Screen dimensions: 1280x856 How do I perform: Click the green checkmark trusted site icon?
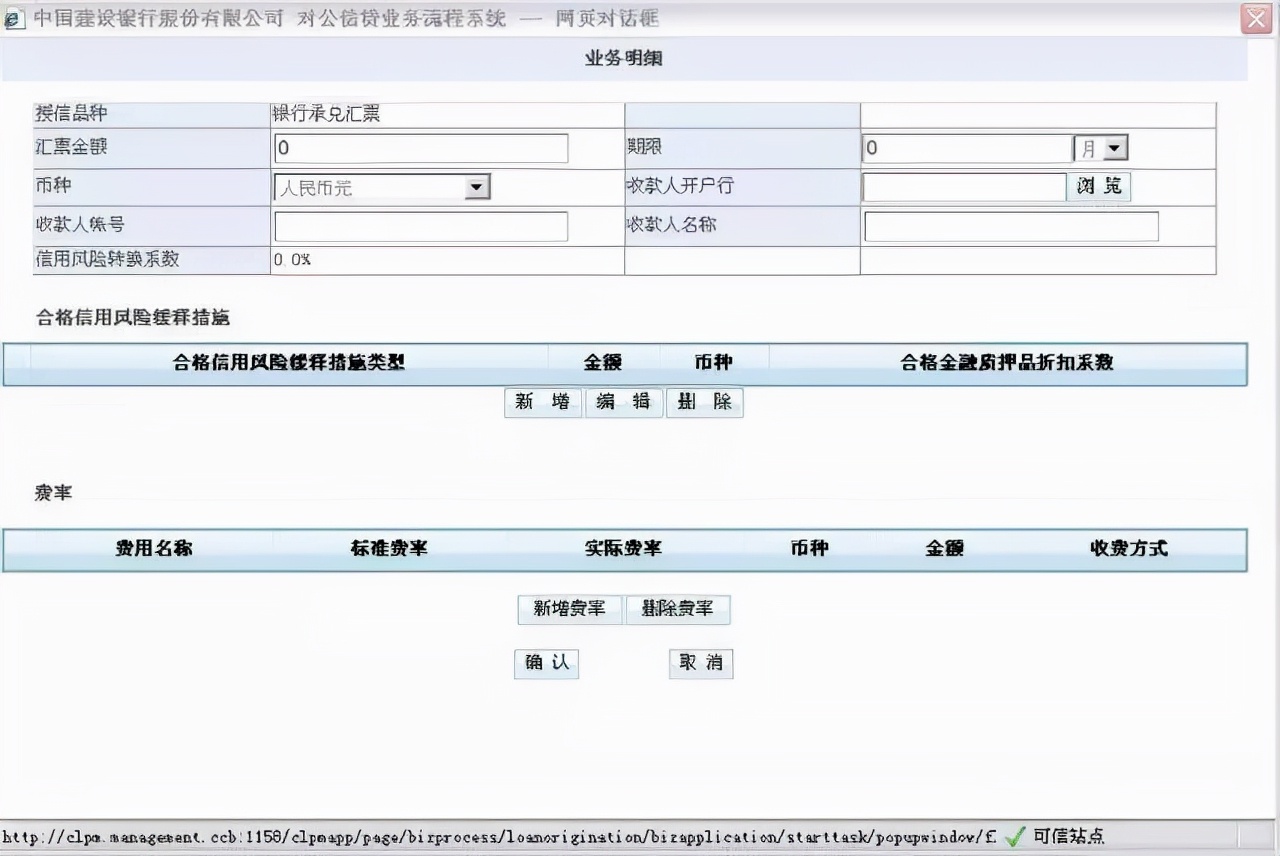click(x=1015, y=836)
